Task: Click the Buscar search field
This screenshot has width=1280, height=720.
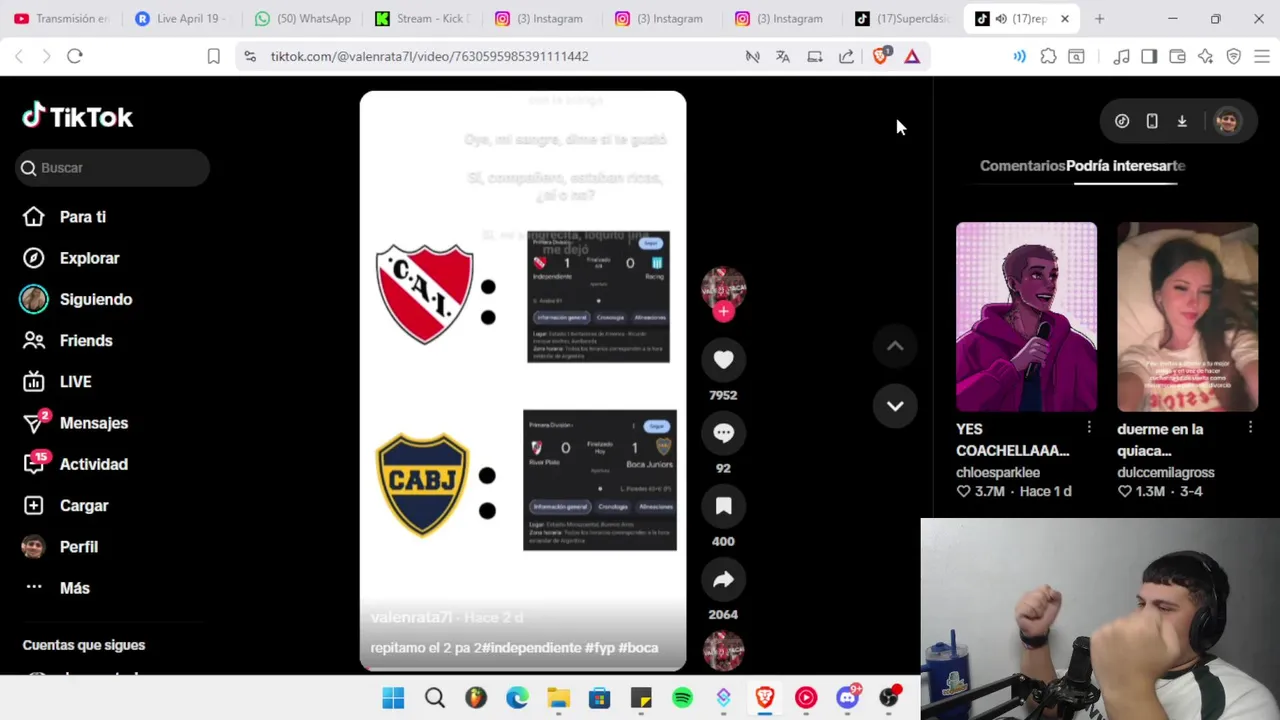Action: tap(112, 168)
